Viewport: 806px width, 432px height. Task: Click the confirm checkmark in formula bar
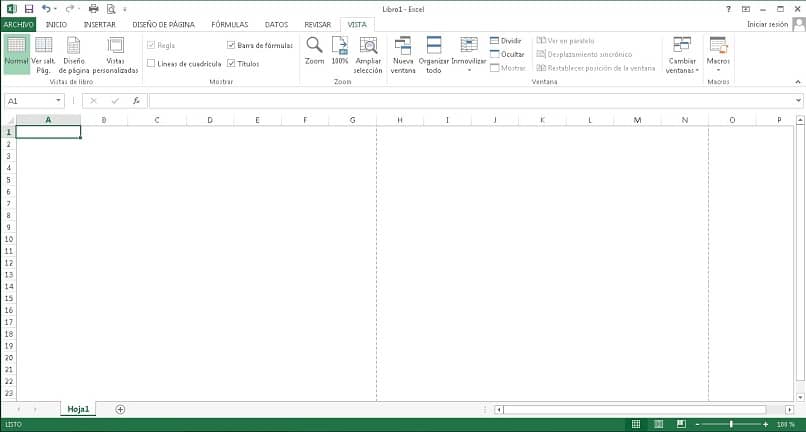(x=115, y=101)
